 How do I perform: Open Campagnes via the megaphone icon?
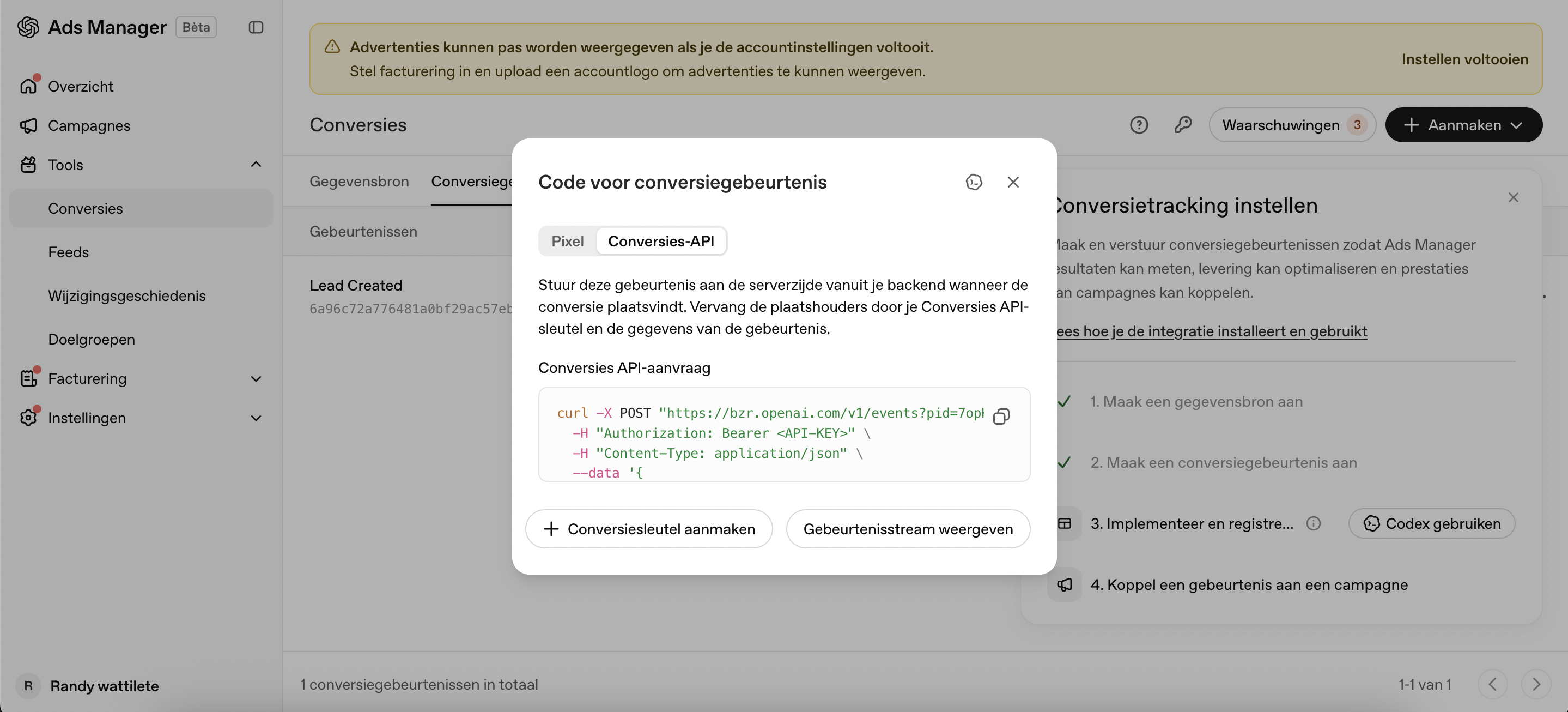point(28,125)
